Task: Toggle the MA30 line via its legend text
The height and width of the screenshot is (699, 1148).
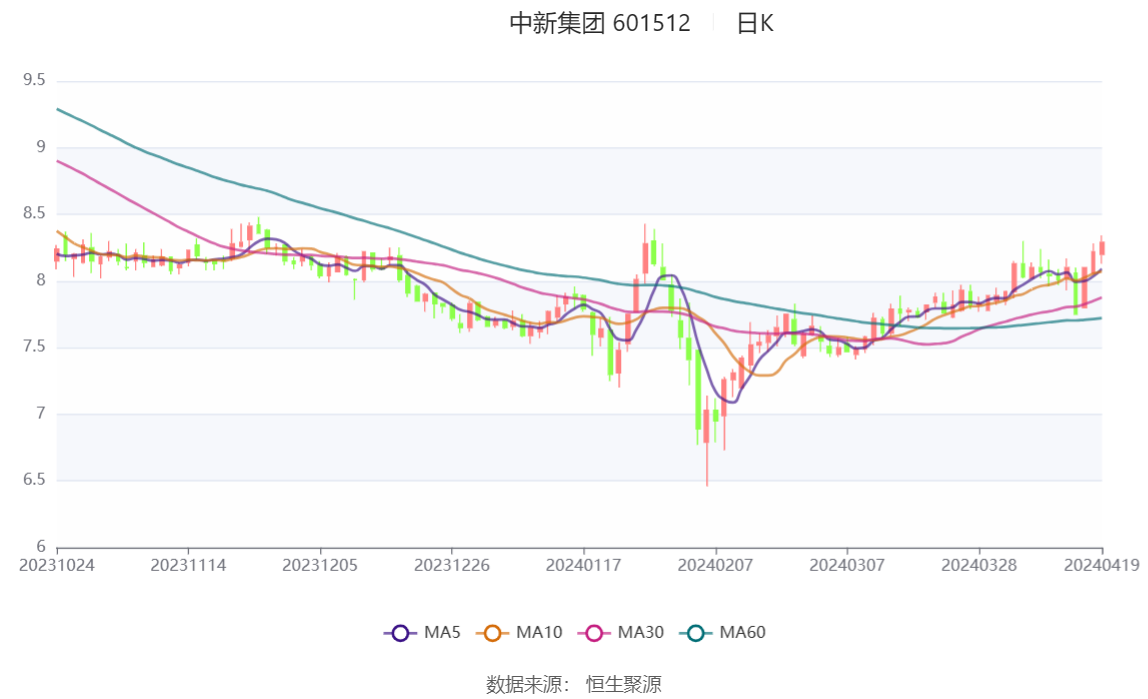Action: click(640, 633)
